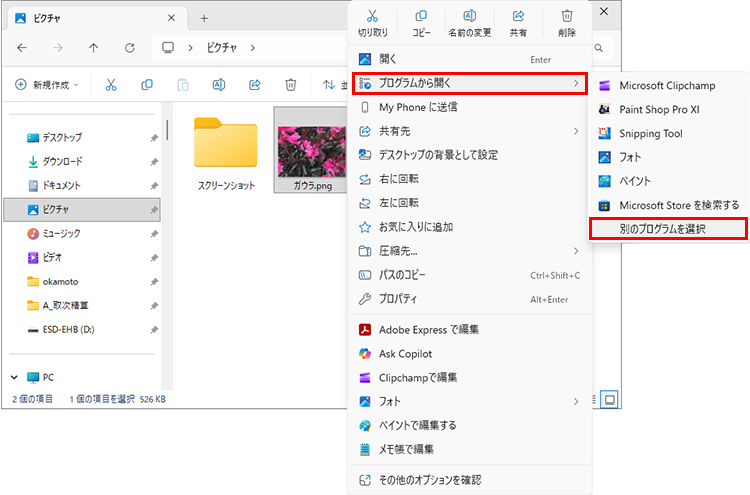Click the up arrow navigation button

[x=93, y=47]
